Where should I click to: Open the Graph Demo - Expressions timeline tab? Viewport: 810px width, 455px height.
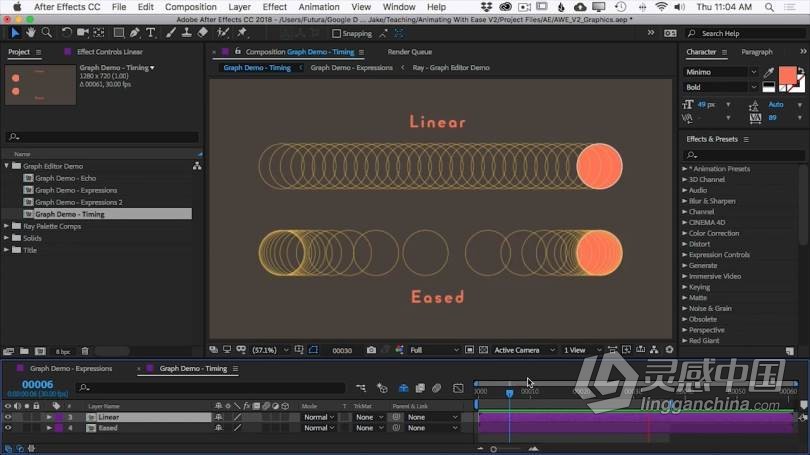[70, 369]
